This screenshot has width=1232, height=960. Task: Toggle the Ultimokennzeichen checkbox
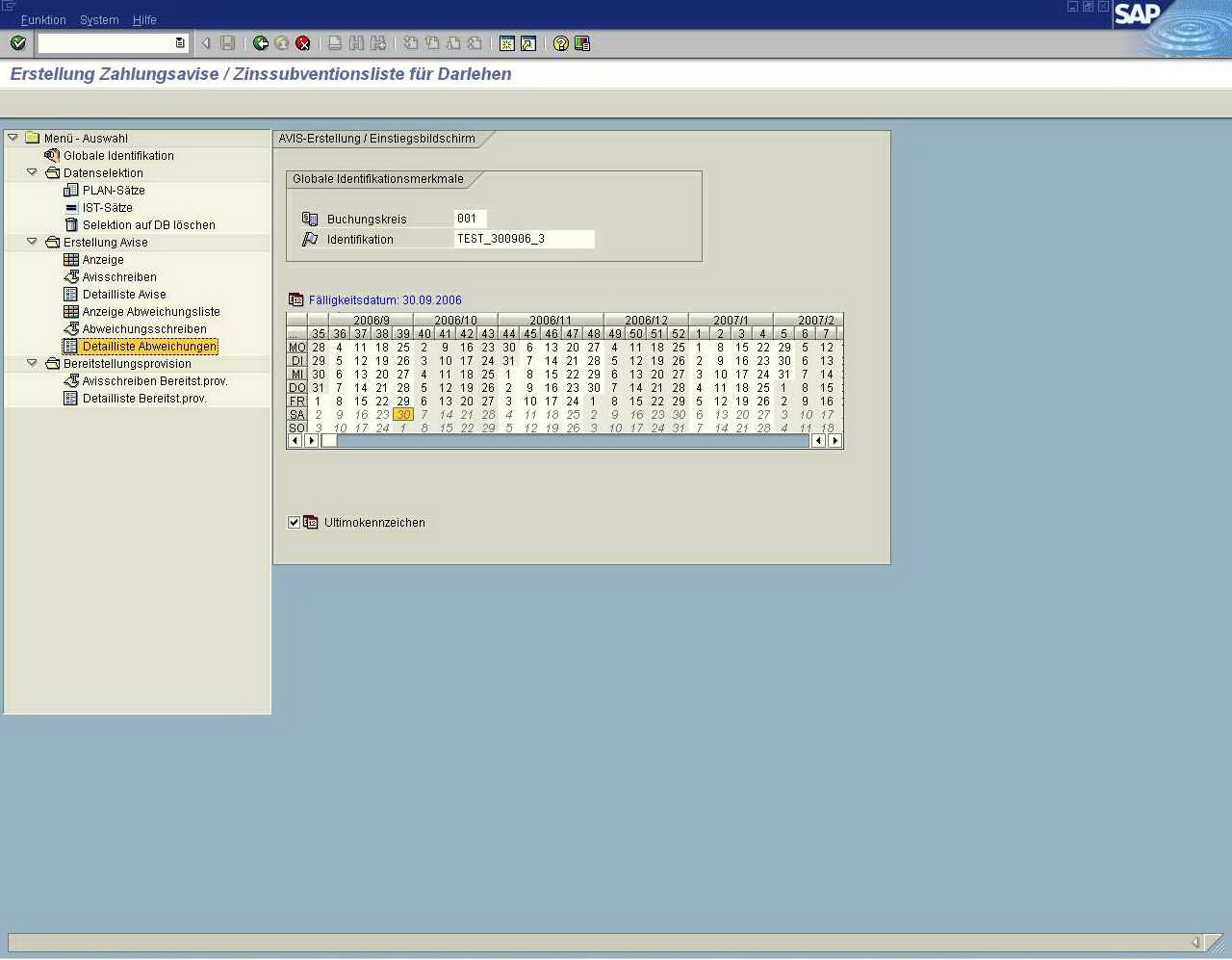(294, 523)
